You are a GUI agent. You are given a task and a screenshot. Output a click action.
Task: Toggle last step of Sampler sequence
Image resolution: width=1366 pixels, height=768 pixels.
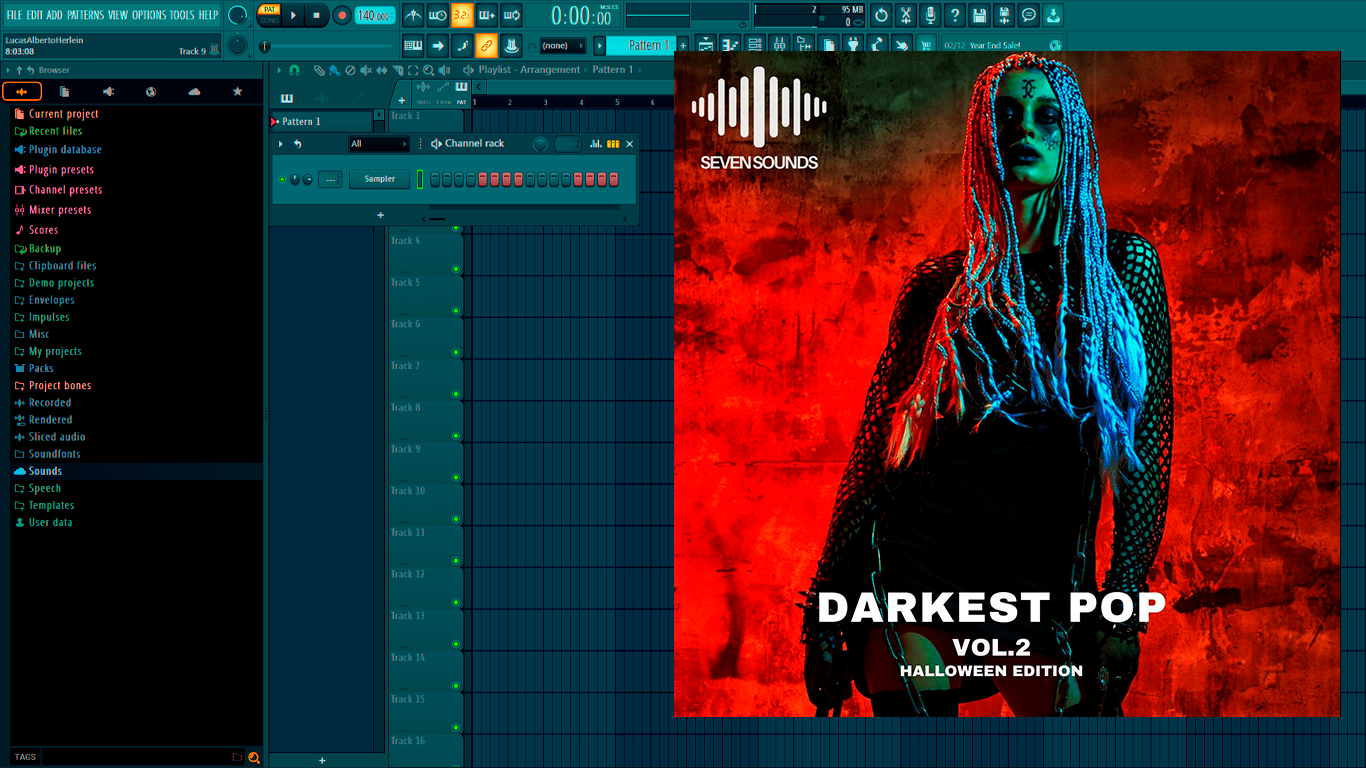614,179
